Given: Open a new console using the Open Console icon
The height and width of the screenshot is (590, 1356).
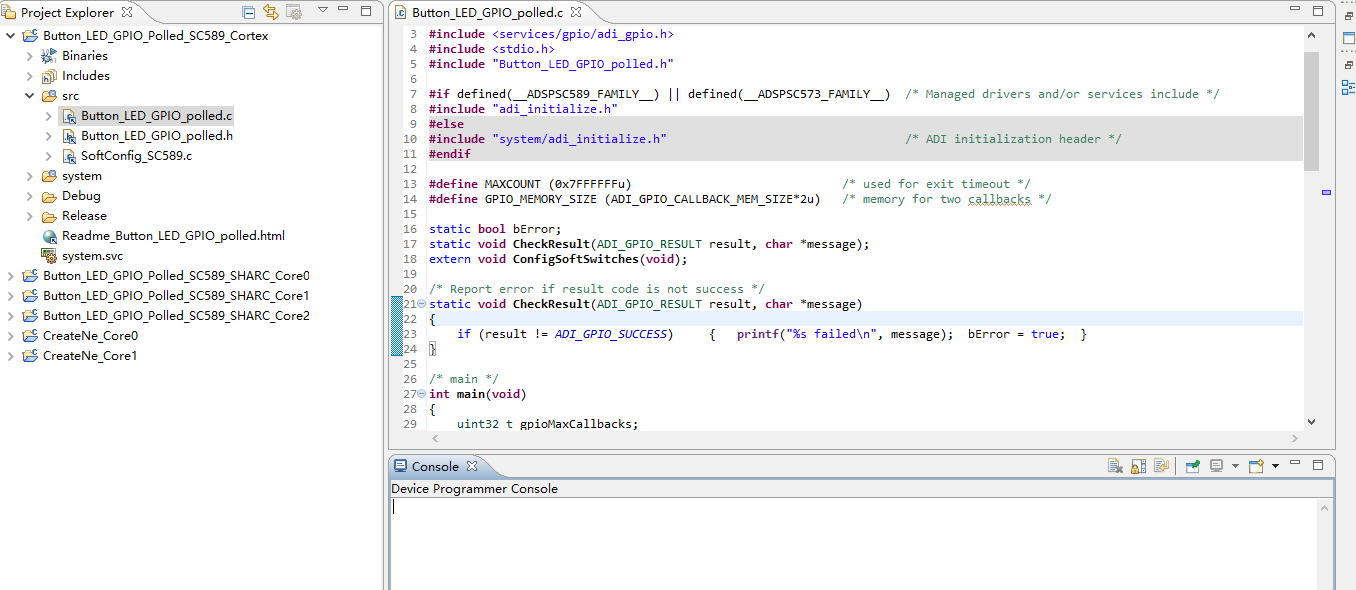Looking at the screenshot, I should 1256,466.
